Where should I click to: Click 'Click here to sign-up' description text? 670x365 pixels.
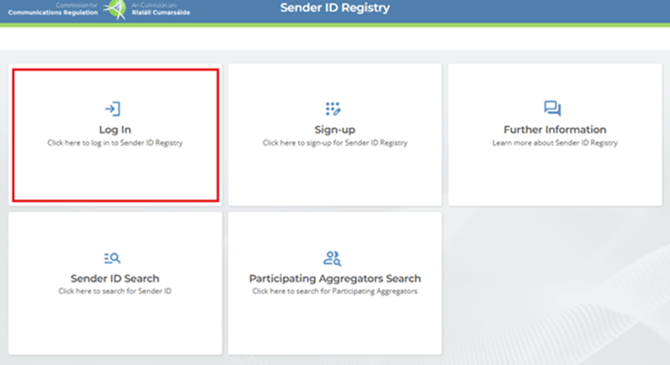[335, 143]
